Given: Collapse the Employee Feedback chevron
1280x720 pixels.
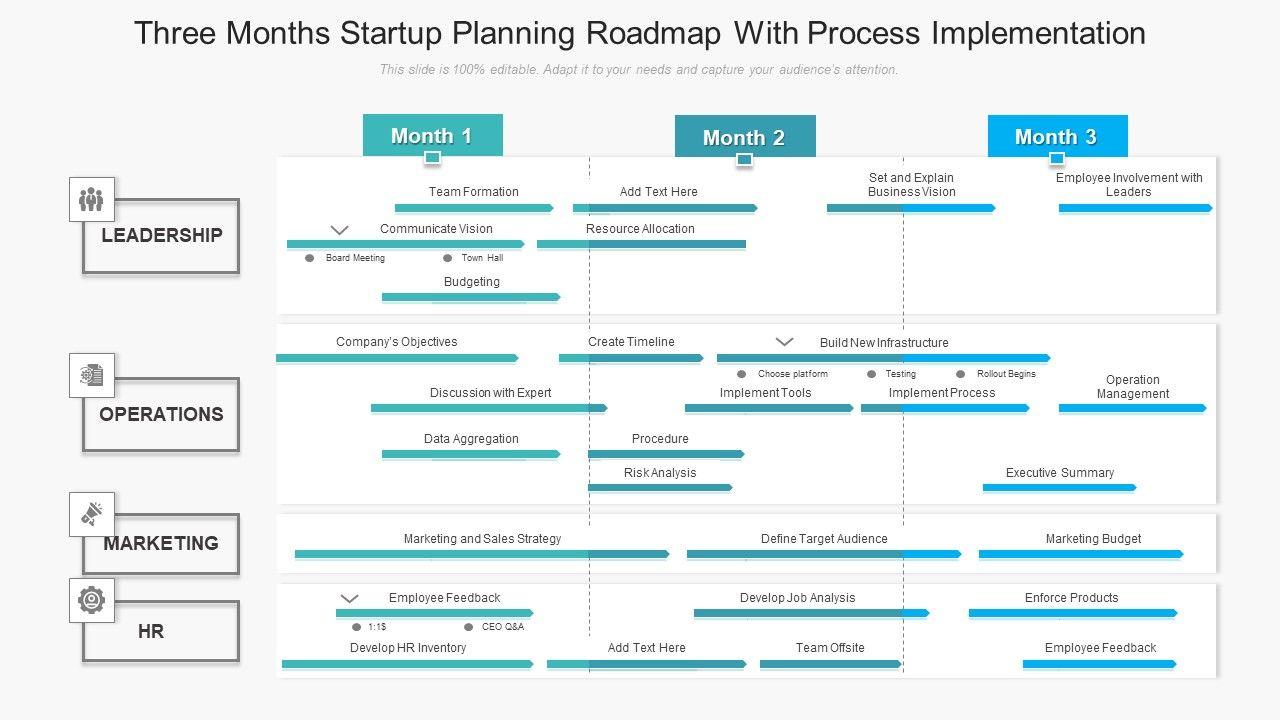Looking at the screenshot, I should click(349, 599).
